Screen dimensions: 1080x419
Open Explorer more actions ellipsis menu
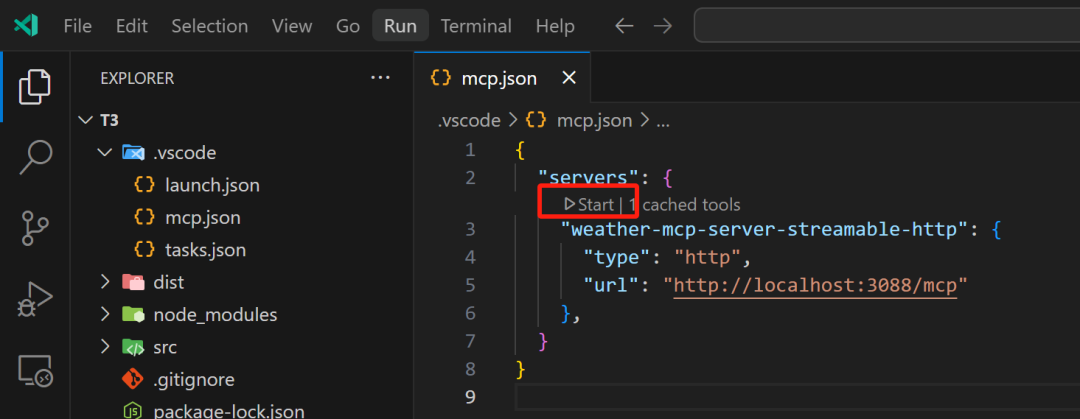(380, 78)
